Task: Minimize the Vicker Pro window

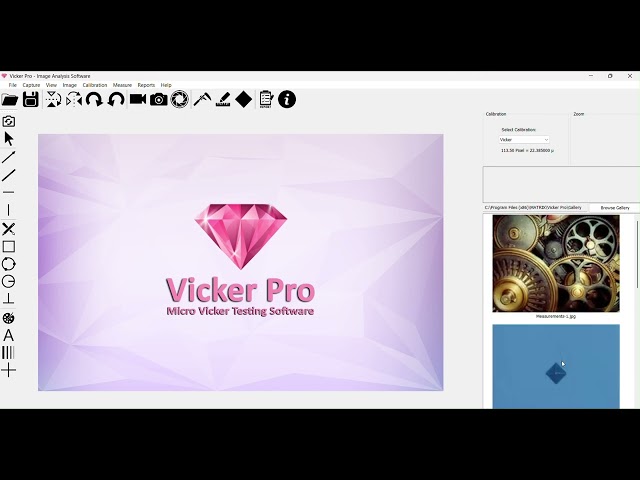Action: tap(591, 76)
